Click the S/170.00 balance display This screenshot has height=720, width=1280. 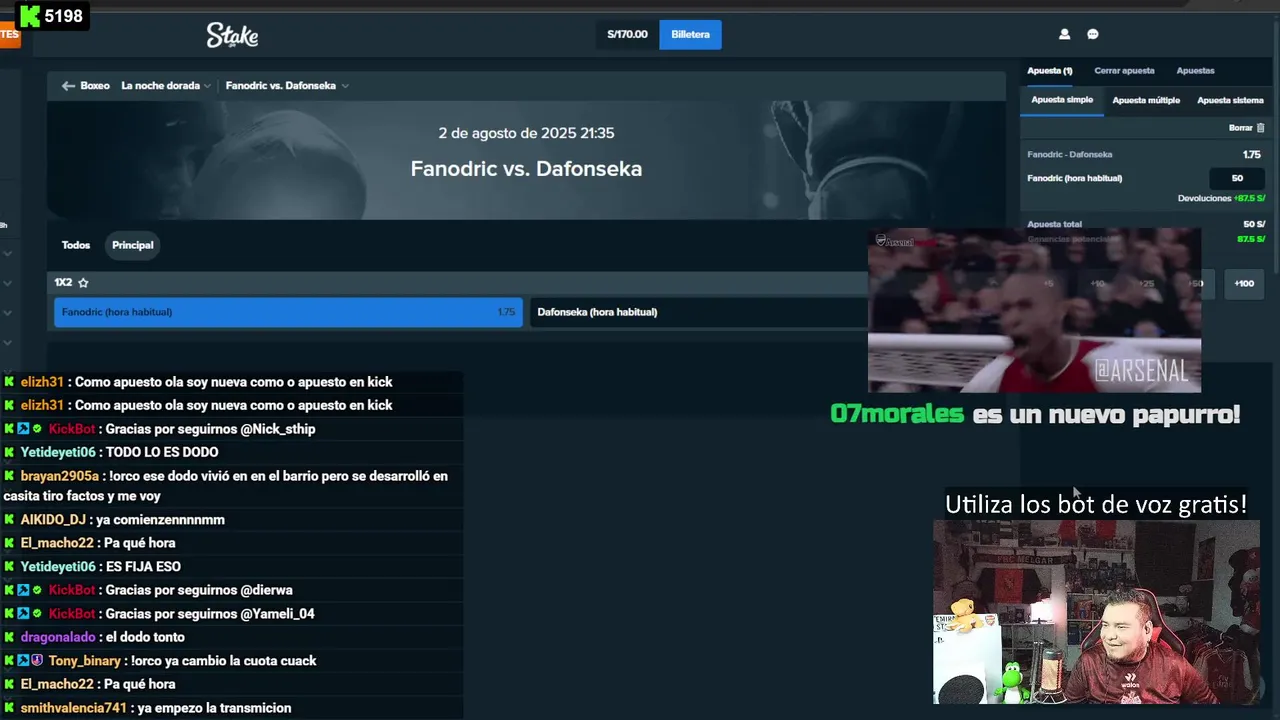point(627,34)
